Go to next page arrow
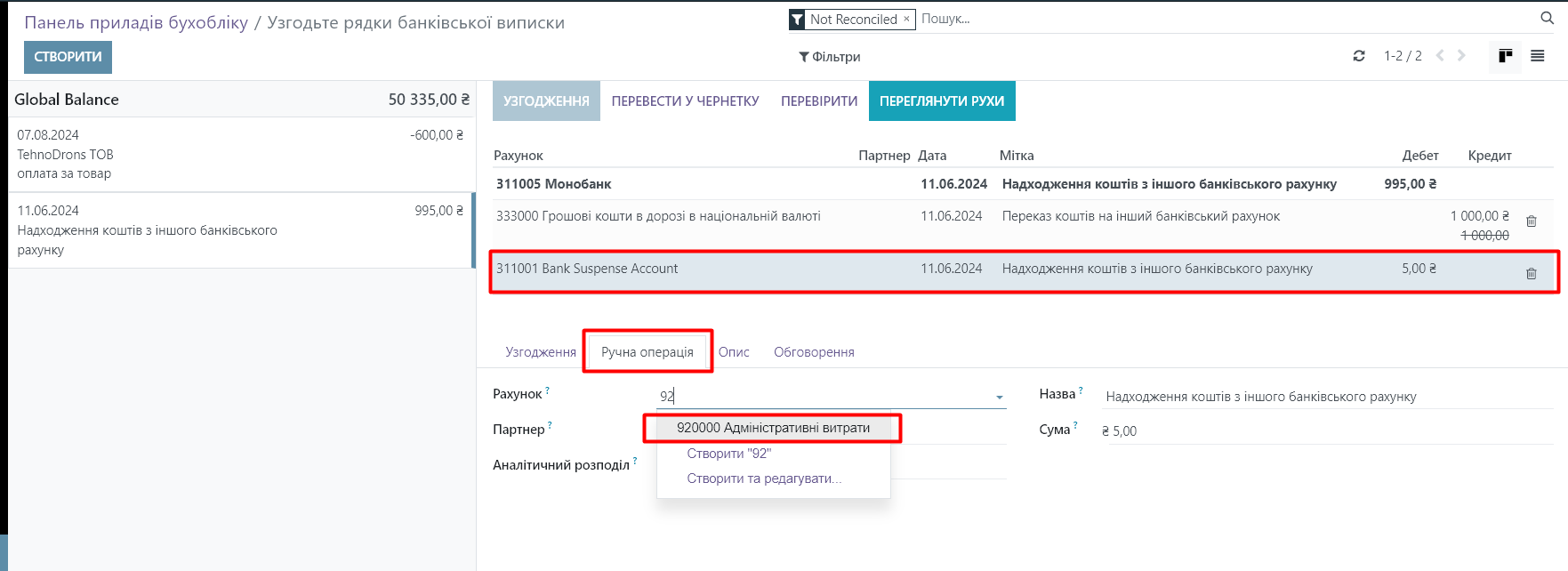This screenshot has width=1568, height=571. point(1461,56)
